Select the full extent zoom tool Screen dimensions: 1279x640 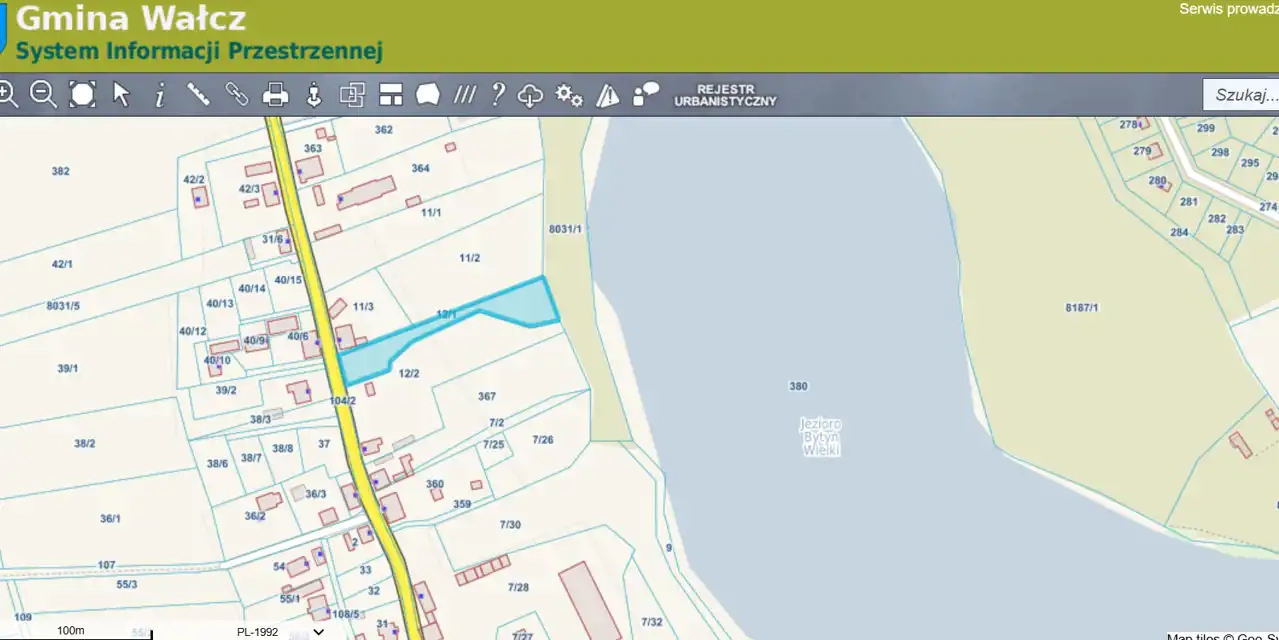[x=82, y=94]
